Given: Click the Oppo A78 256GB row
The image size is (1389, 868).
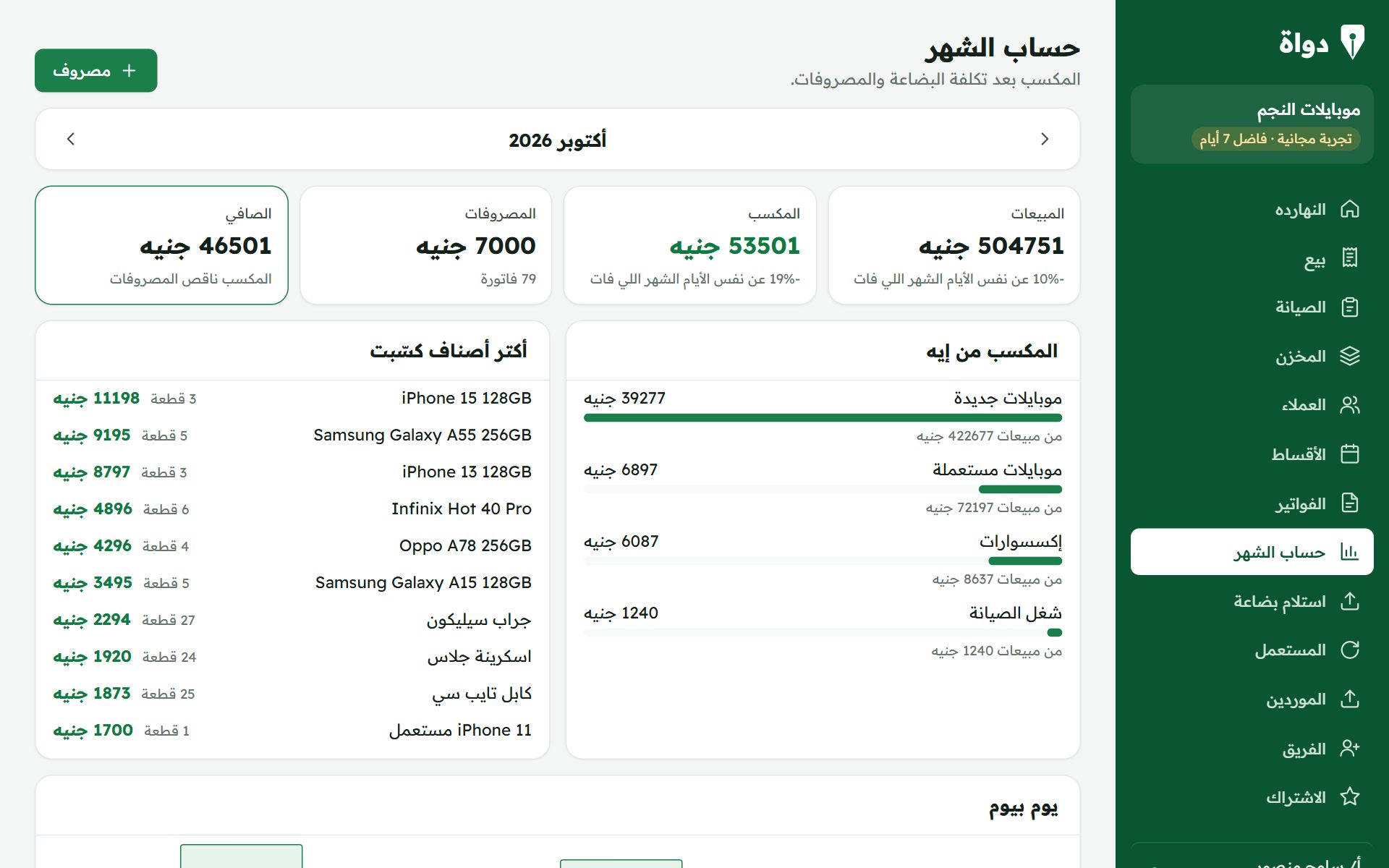Looking at the screenshot, I should click(x=292, y=546).
